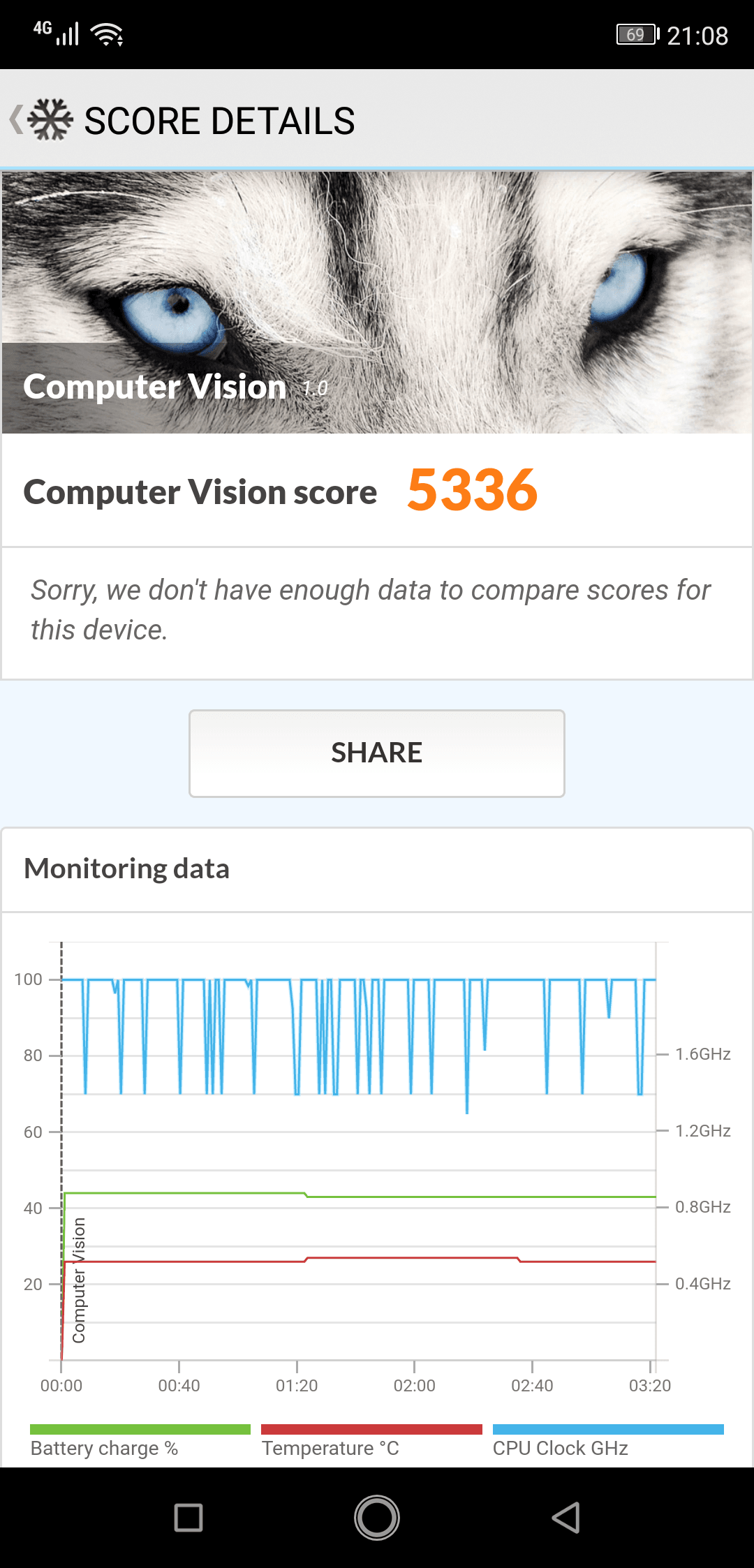Tap the battery indicator showing 69
Image resolution: width=754 pixels, height=1568 pixels.
tap(637, 34)
